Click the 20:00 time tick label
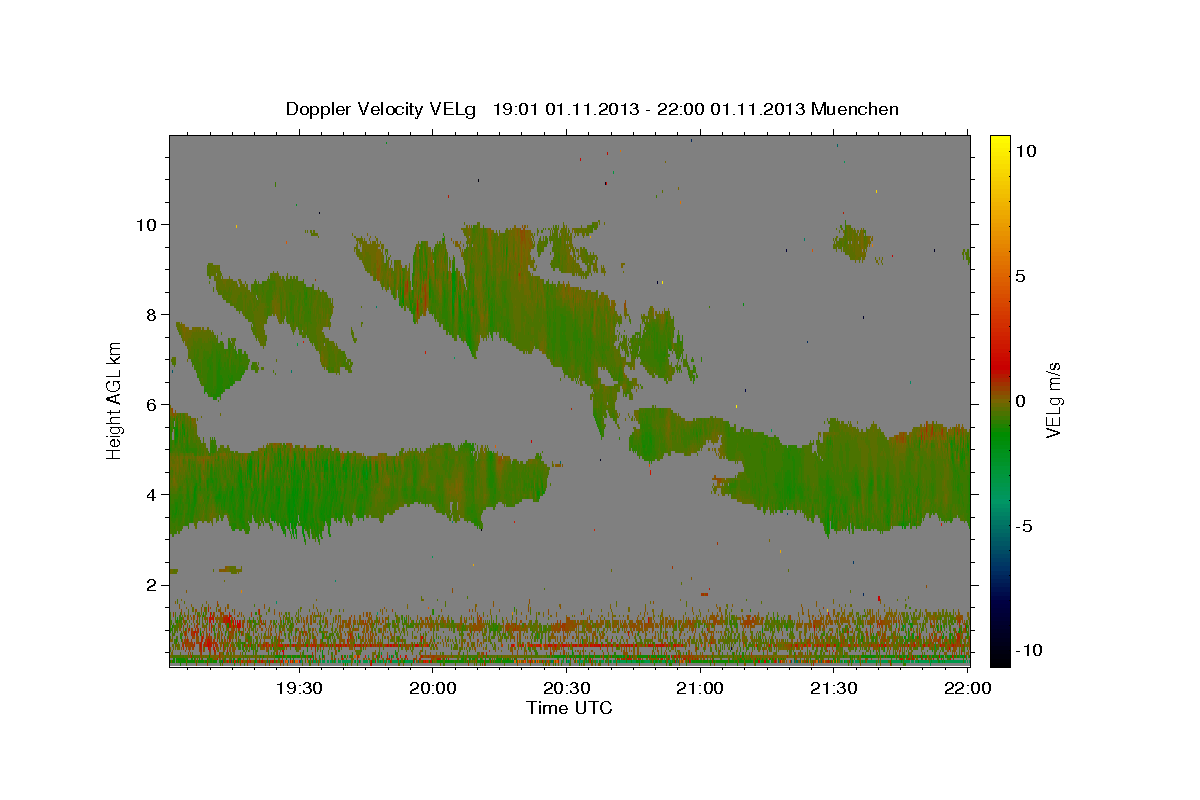Screen dimensions: 1200x800 (x=433, y=688)
